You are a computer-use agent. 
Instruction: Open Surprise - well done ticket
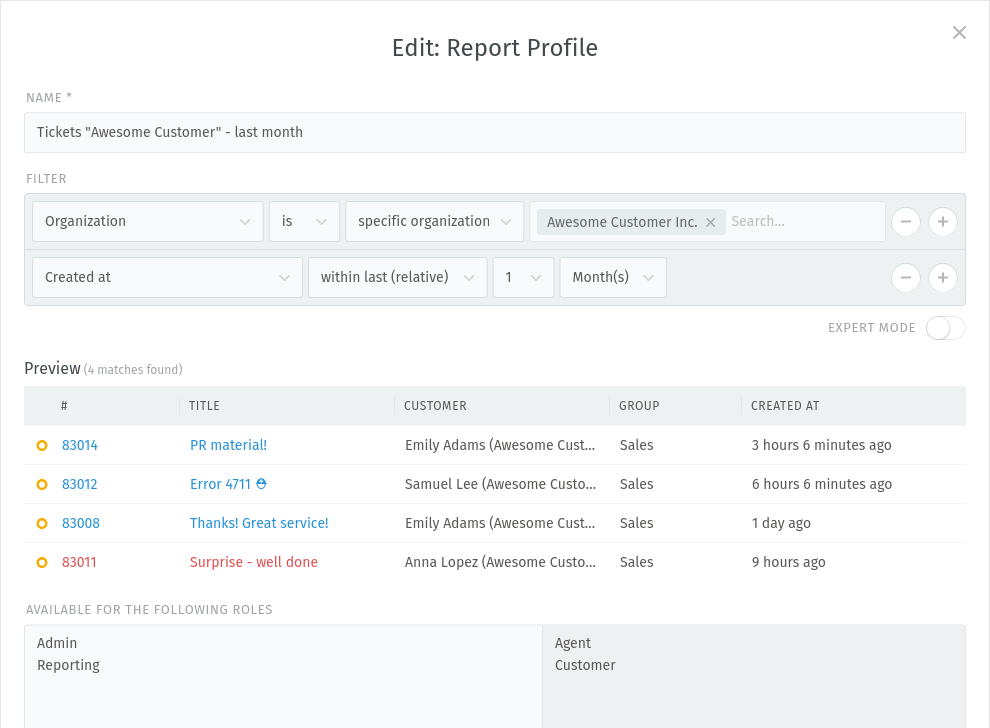pos(254,563)
